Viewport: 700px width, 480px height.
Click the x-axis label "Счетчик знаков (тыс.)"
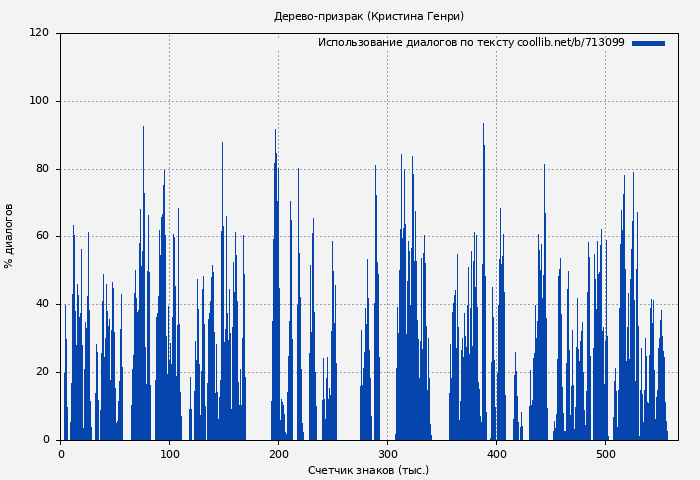tap(368, 470)
